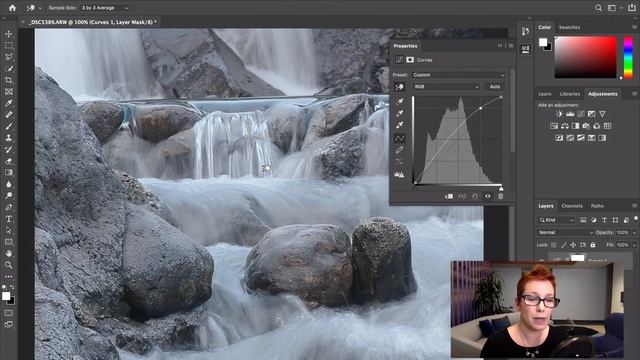Add a Levels adjustment
Viewport: 640px width, 360px height.
tap(570, 114)
